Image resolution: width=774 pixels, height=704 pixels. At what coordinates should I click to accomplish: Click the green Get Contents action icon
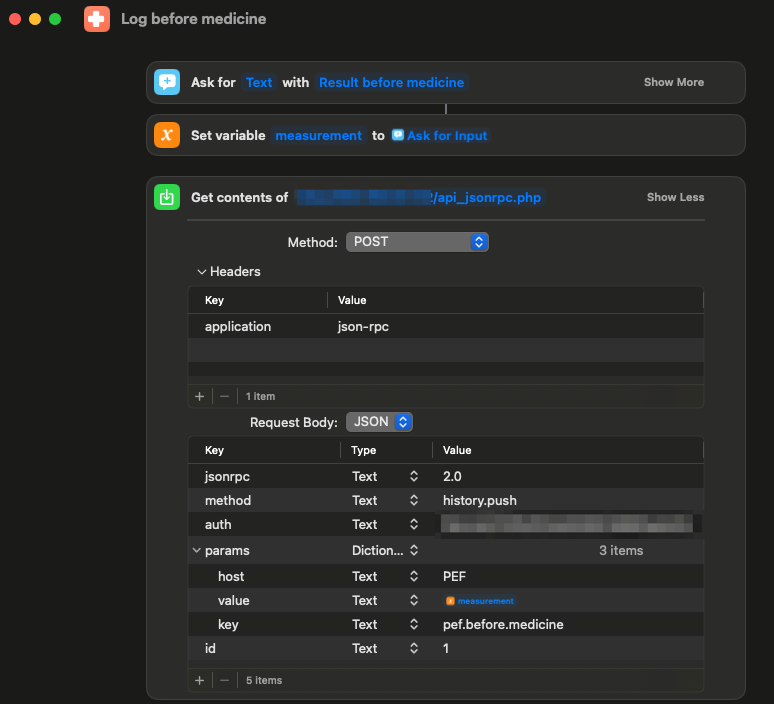[x=167, y=197]
